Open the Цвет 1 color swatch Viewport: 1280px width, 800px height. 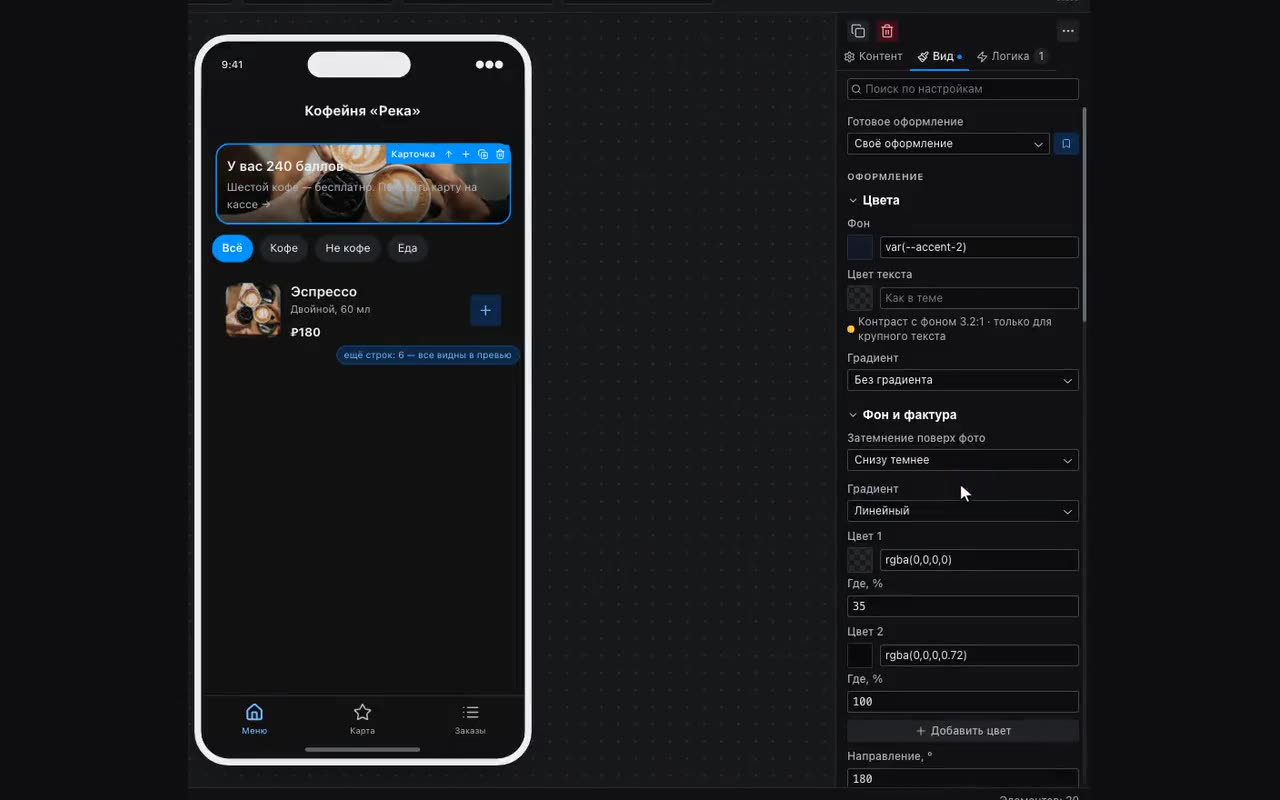pyautogui.click(x=860, y=560)
